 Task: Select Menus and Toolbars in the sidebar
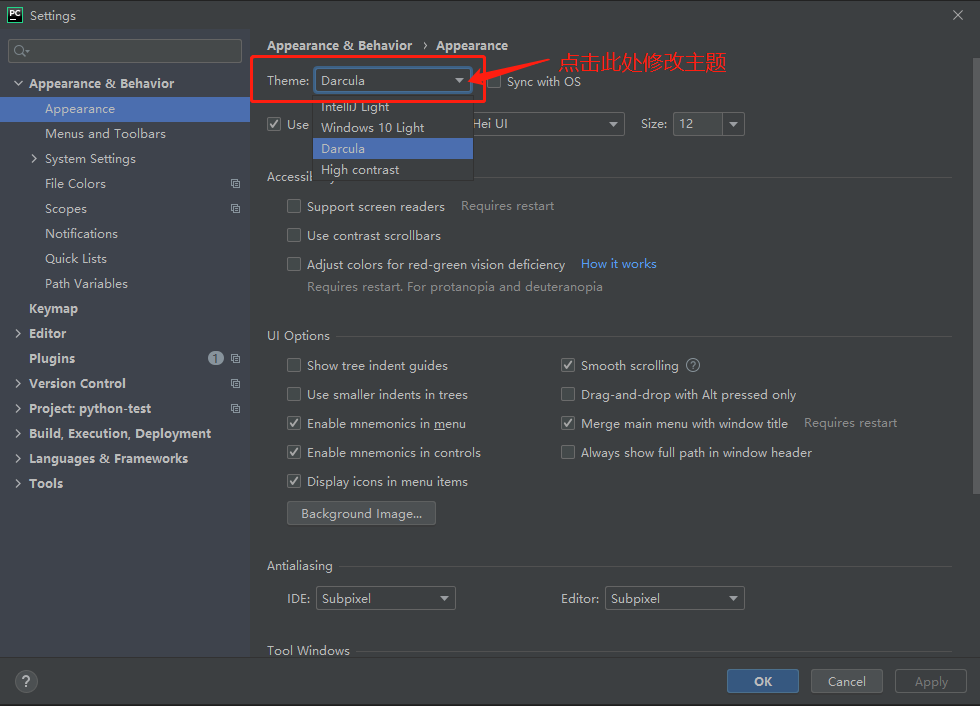104,133
